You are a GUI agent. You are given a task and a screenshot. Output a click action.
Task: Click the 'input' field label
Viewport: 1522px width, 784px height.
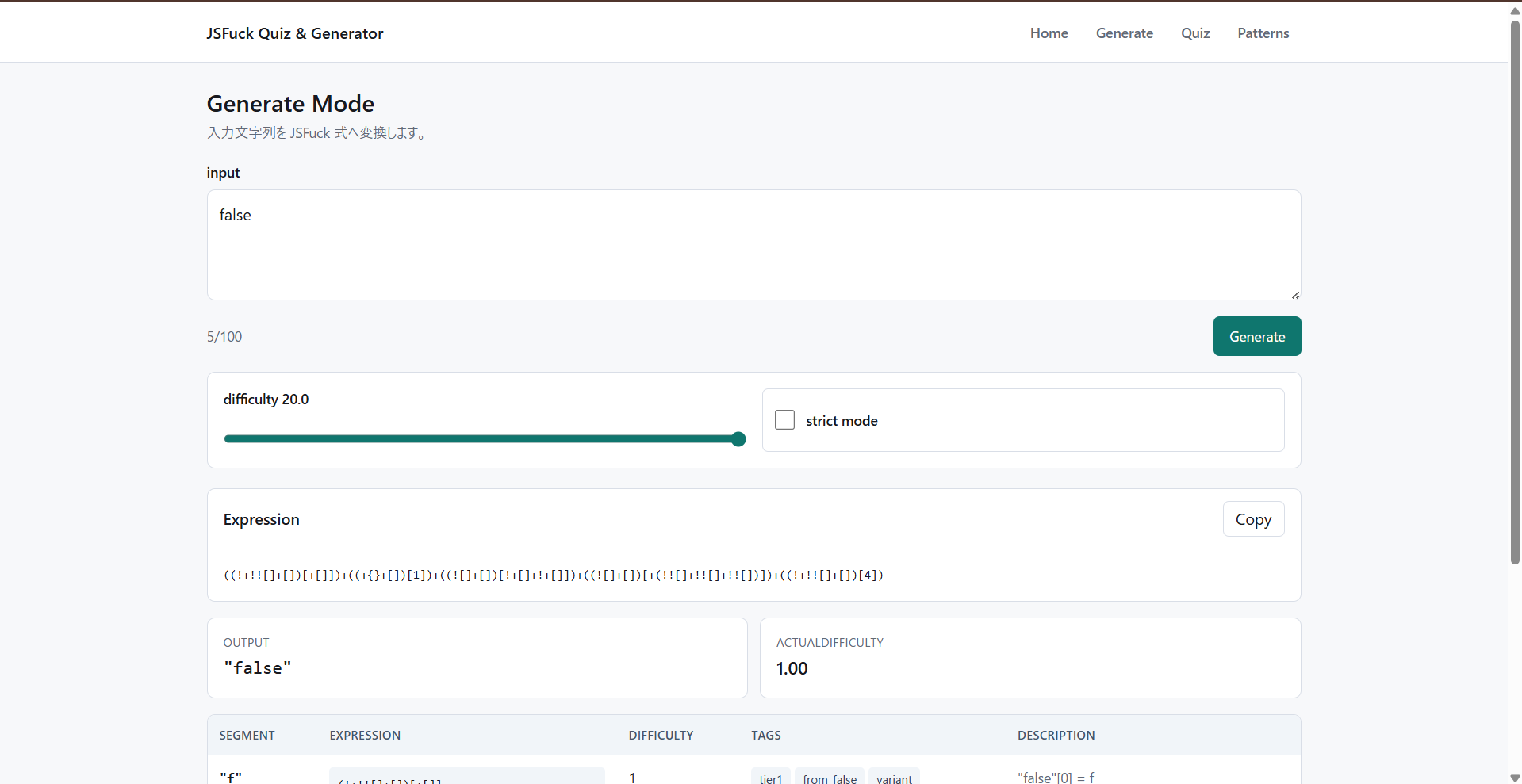[223, 173]
